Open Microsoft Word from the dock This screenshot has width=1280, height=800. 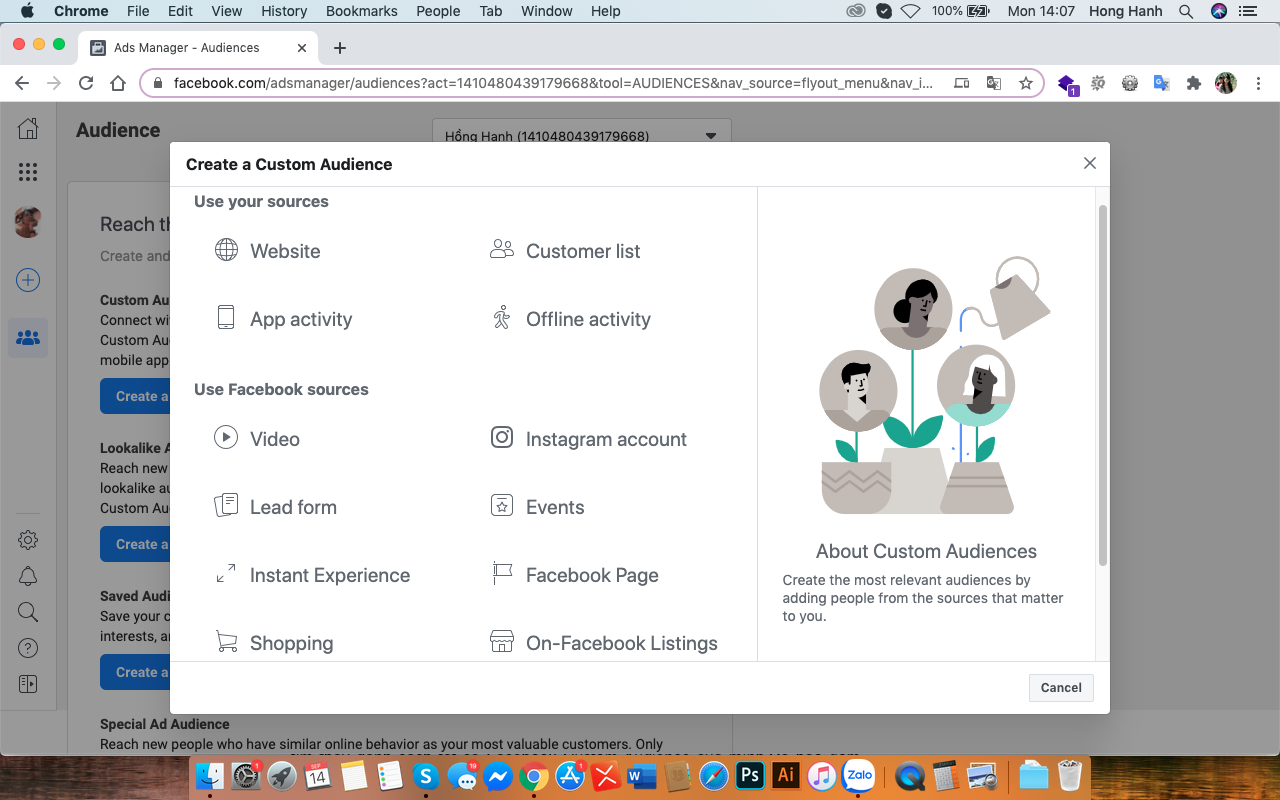[x=641, y=776]
